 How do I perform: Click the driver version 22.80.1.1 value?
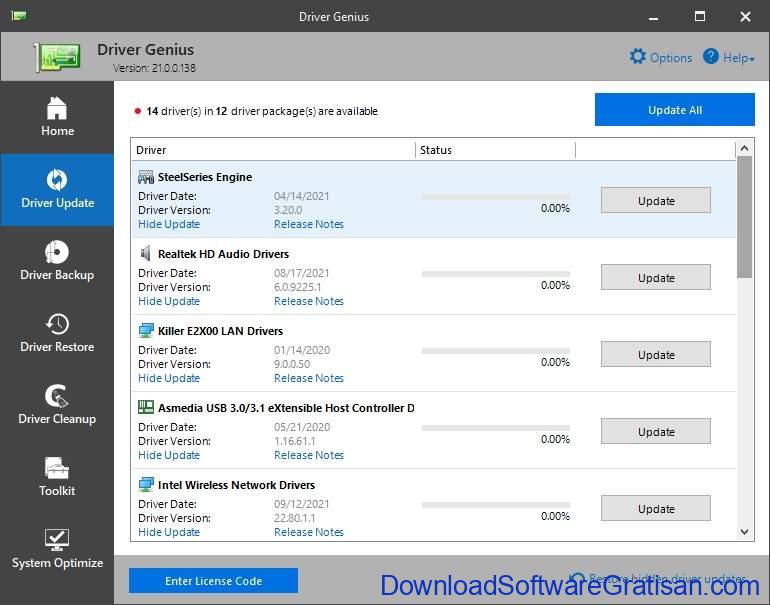[x=295, y=518]
